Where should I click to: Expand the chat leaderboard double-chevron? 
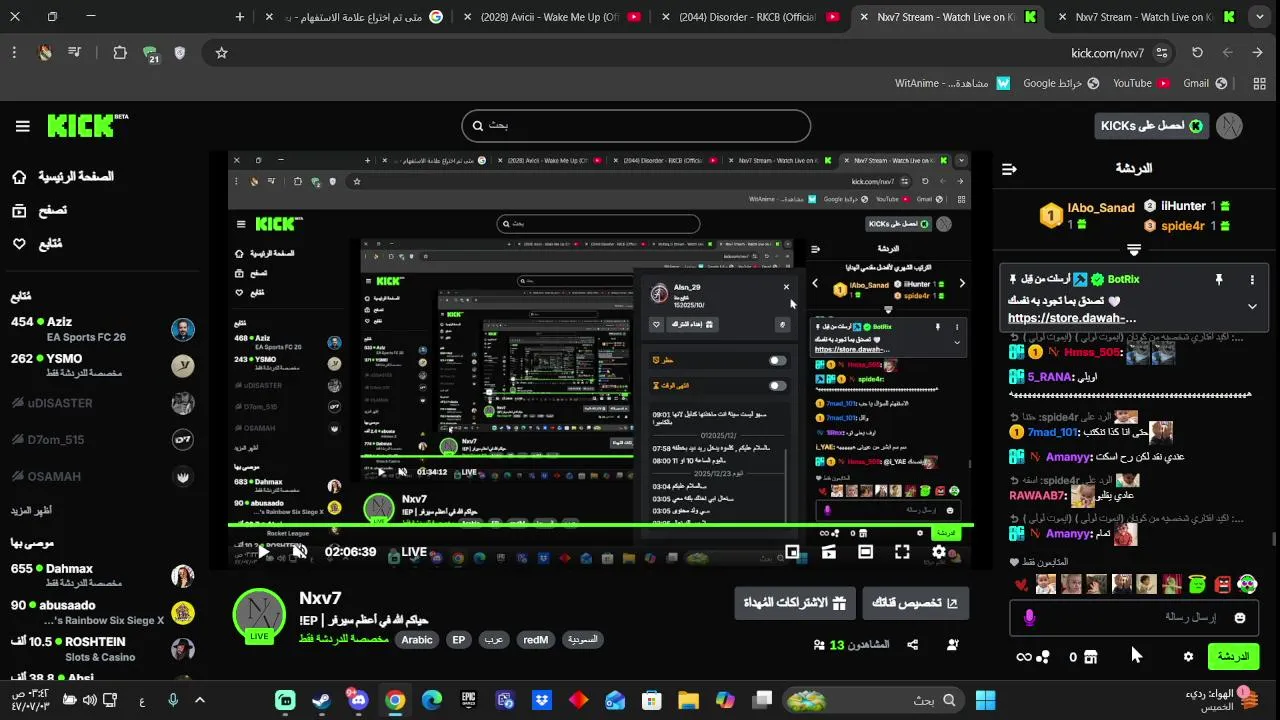coord(1134,250)
